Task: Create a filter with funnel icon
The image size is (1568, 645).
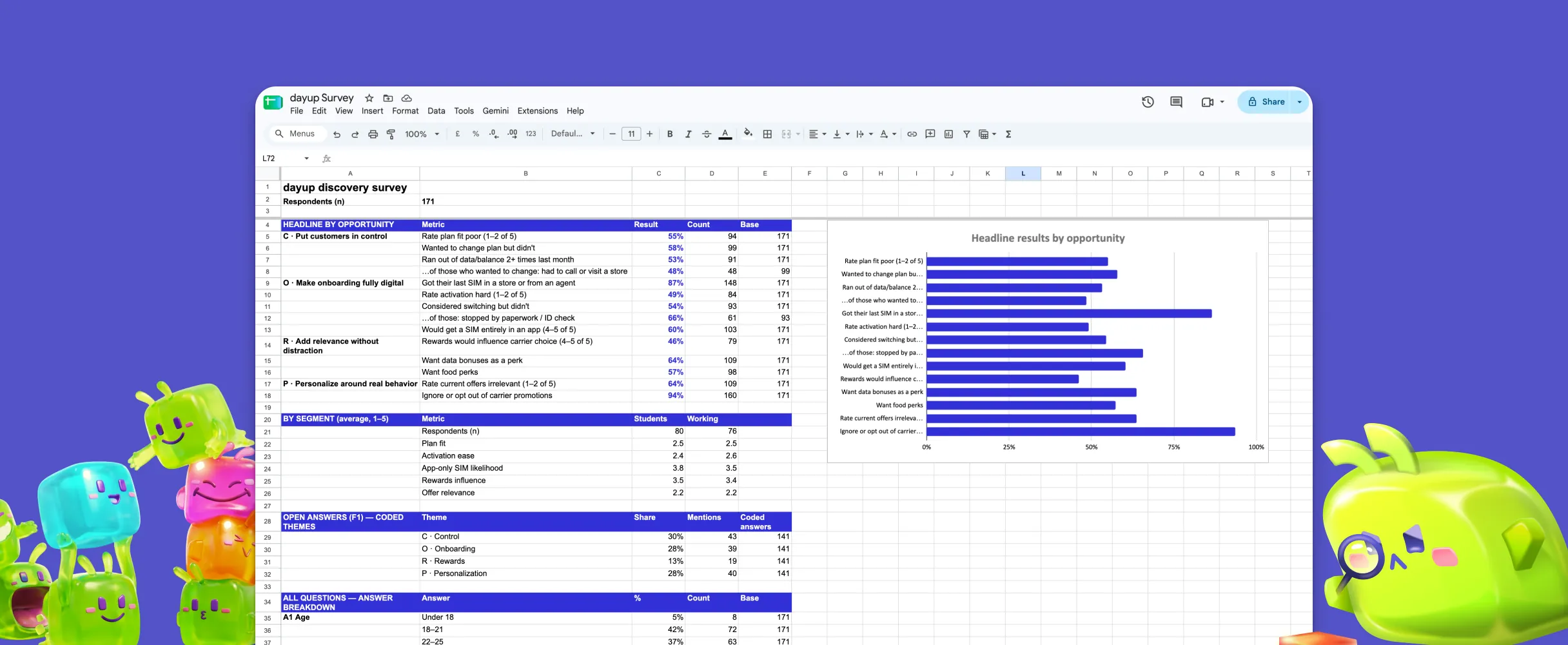Action: (x=966, y=134)
